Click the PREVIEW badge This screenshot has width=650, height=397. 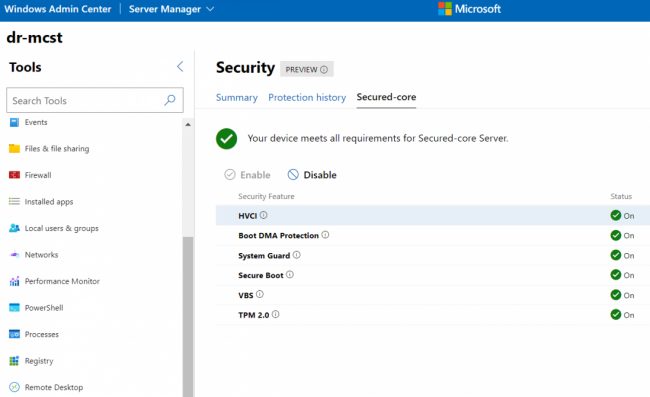(x=307, y=69)
